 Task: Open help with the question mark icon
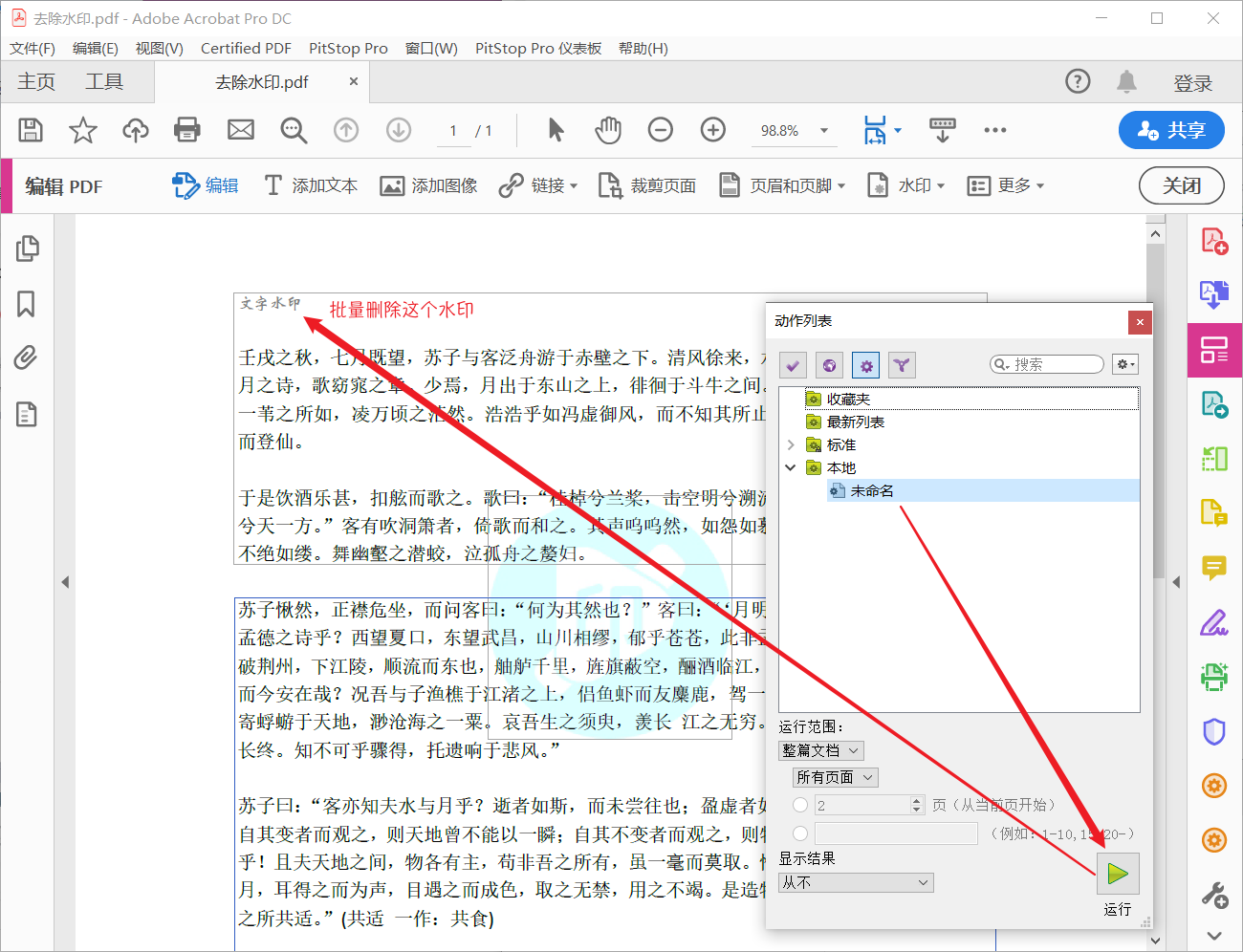tap(1078, 82)
